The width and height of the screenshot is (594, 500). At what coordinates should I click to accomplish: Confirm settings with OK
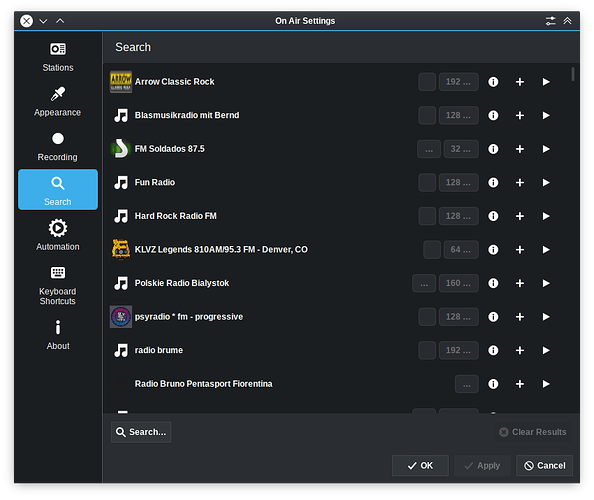(420, 466)
